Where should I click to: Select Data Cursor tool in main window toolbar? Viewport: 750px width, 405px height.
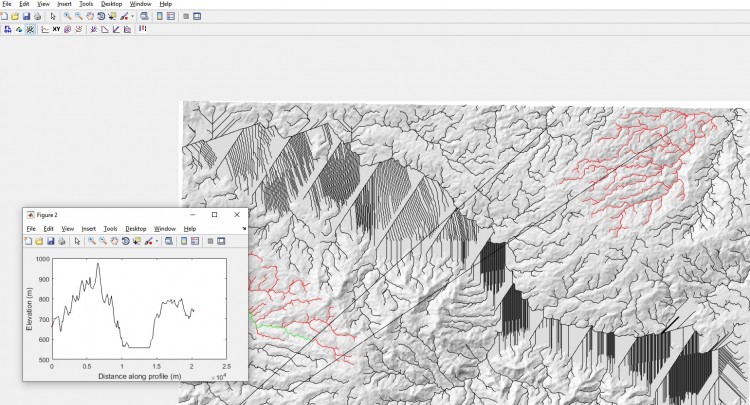112,16
